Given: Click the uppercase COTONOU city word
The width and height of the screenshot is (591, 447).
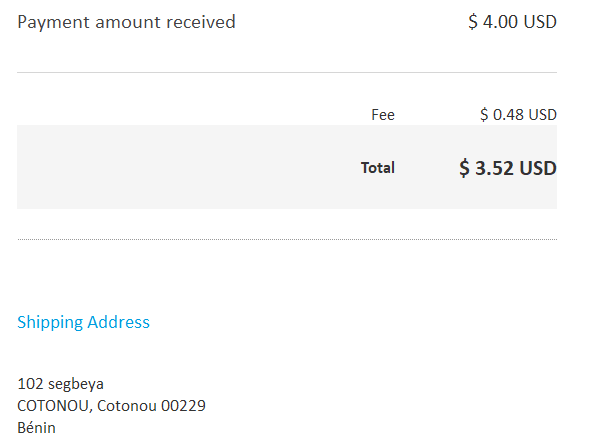Looking at the screenshot, I should coord(54,406).
